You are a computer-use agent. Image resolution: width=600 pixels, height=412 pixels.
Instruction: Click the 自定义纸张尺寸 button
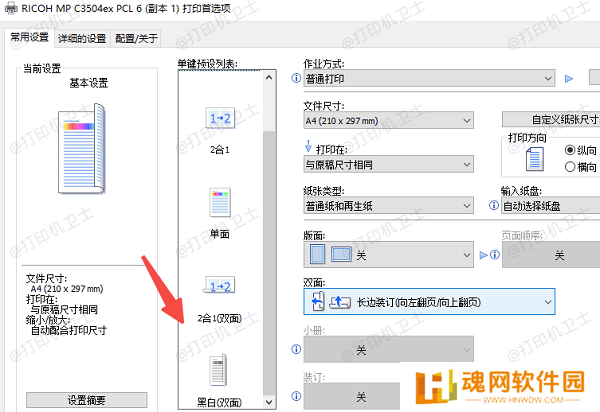coord(551,119)
